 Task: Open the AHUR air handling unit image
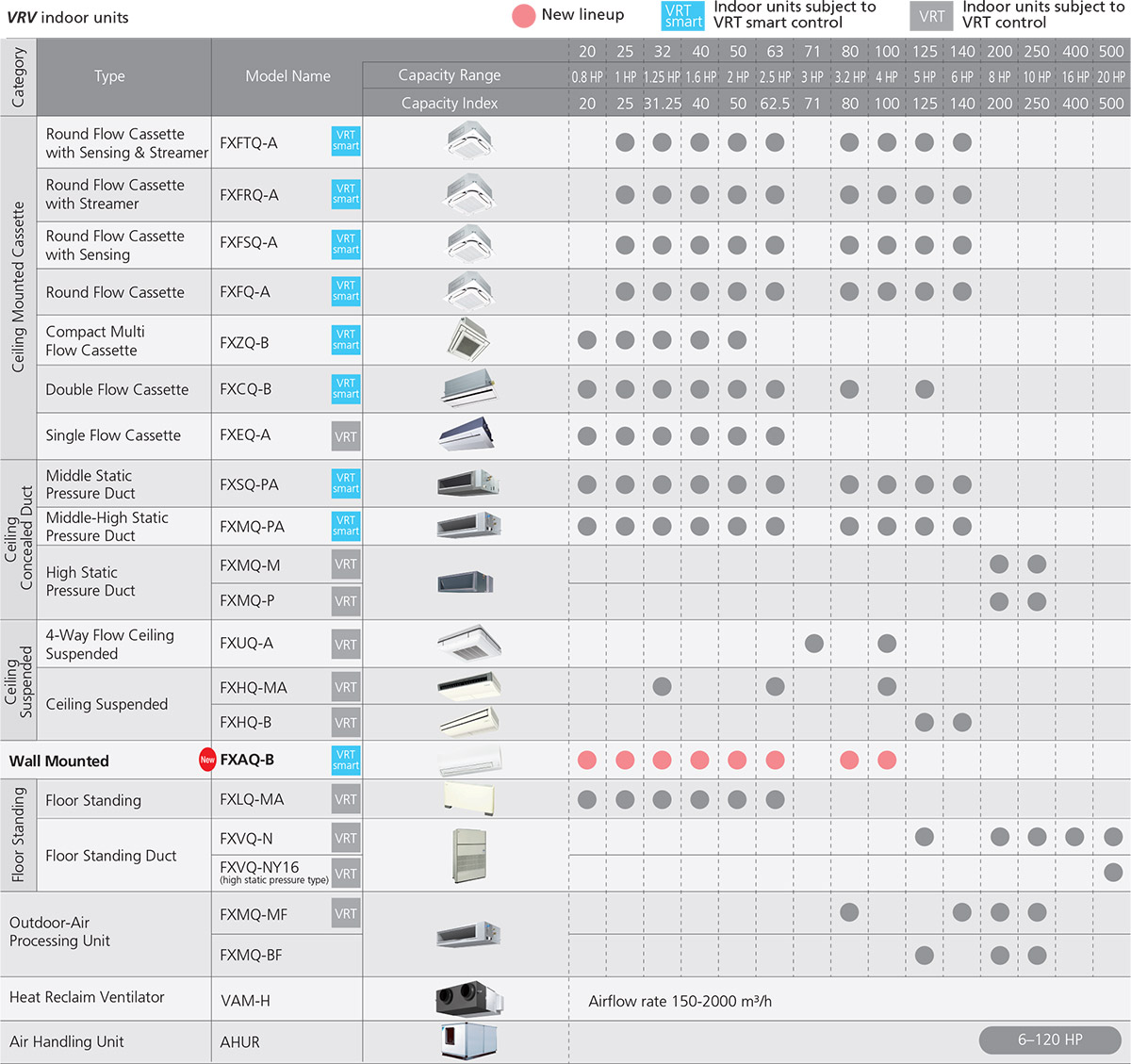(x=469, y=1041)
